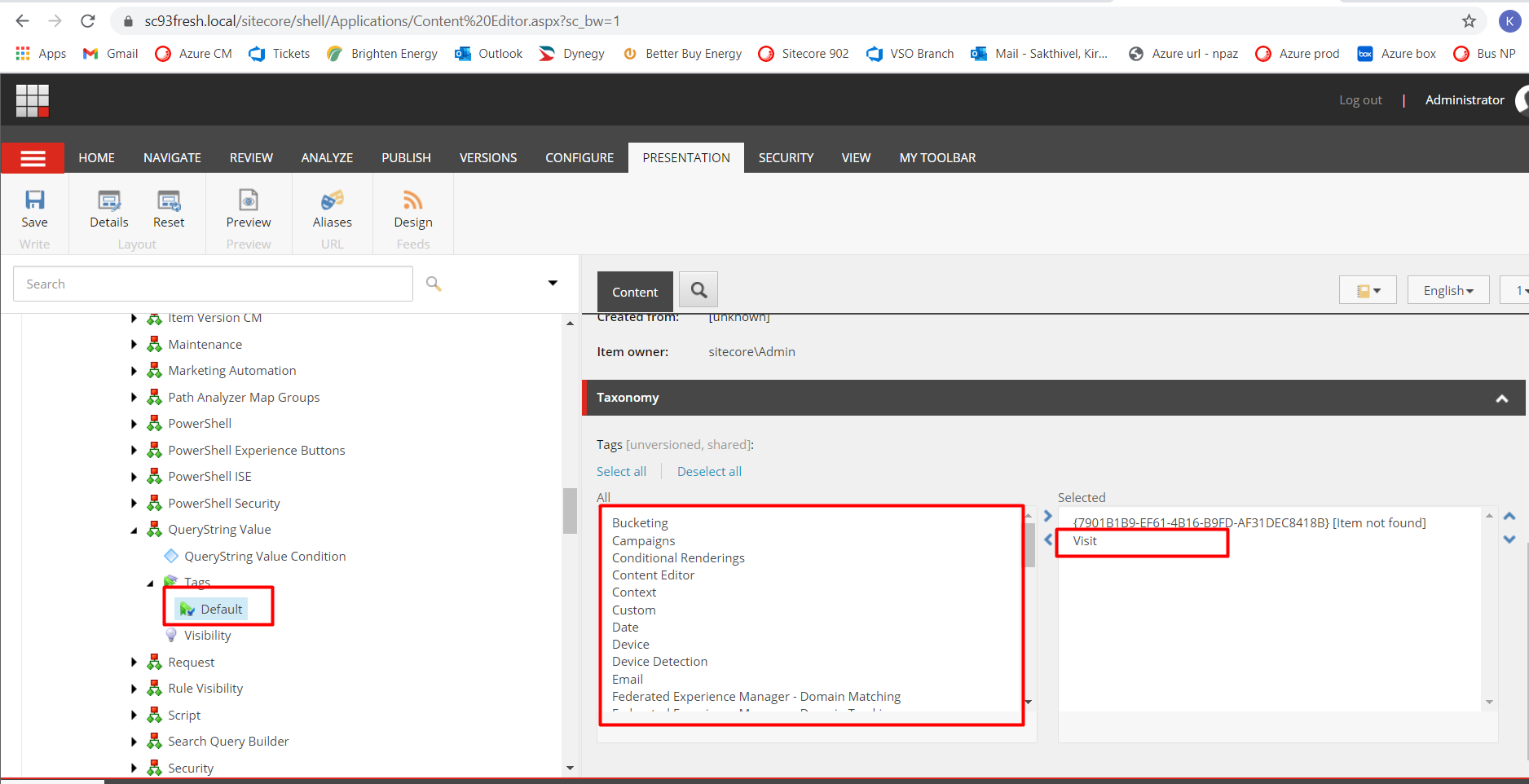
Task: Select the Default tag tree item
Action: 212,609
